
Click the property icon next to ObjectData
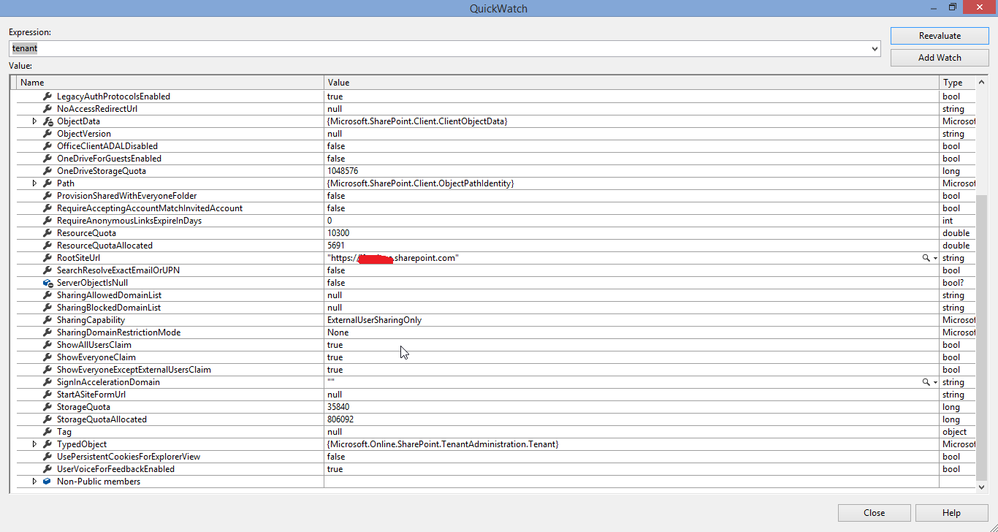47,121
